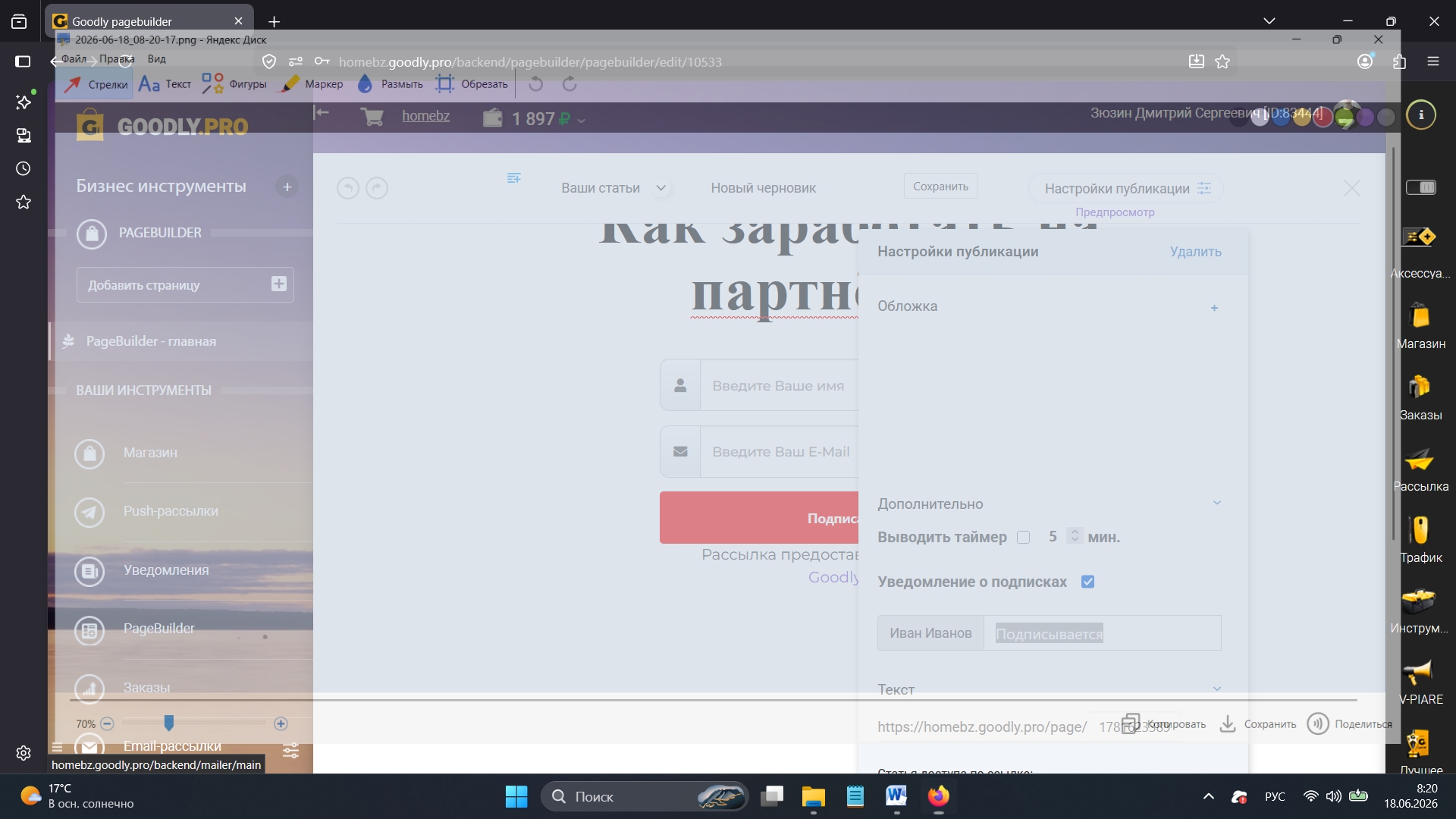This screenshot has width=1456, height=819.
Task: Pick the Маркер highlighter tool
Action: 312,84
